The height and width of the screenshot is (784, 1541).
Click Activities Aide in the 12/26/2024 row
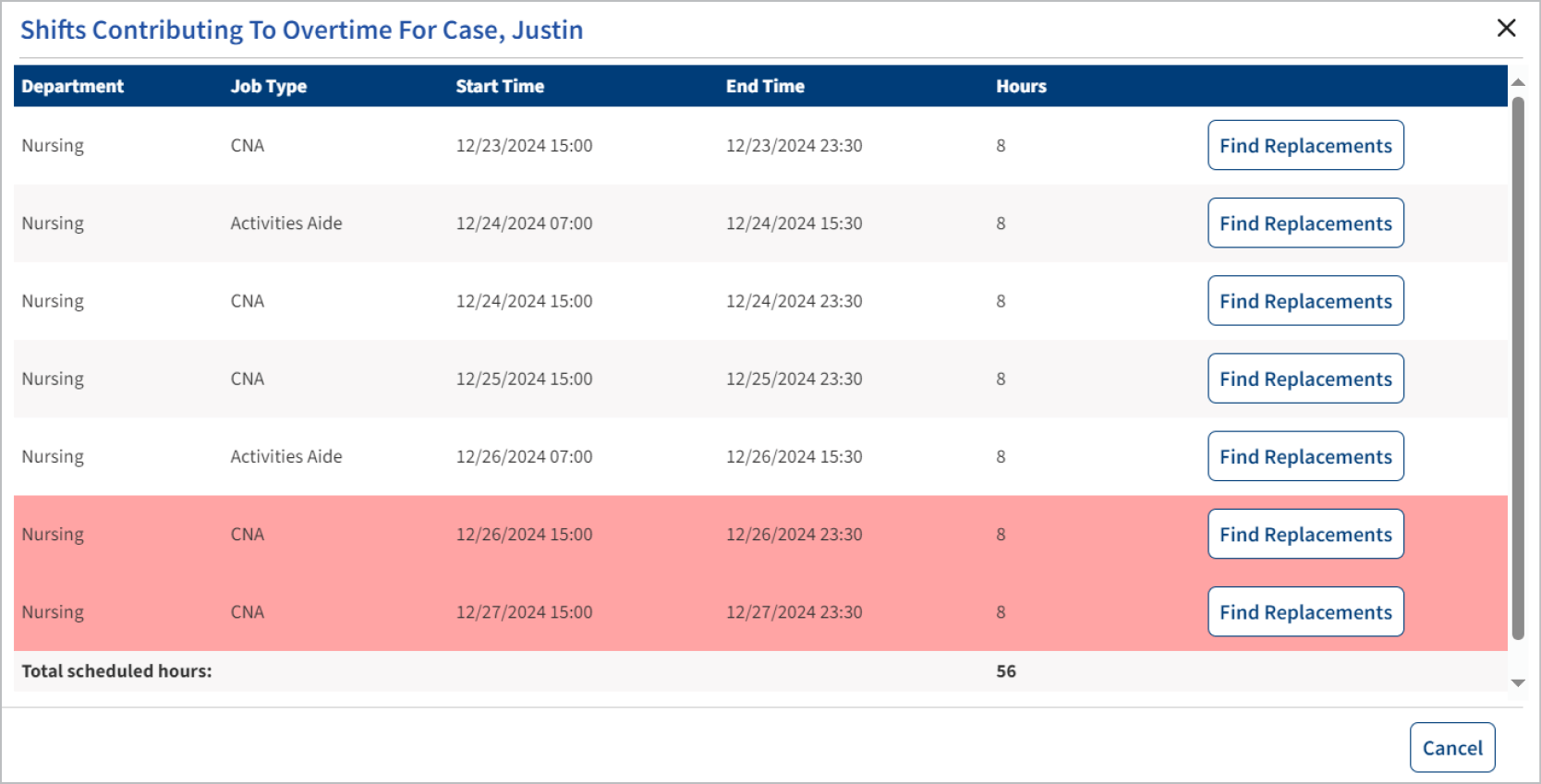coord(286,456)
